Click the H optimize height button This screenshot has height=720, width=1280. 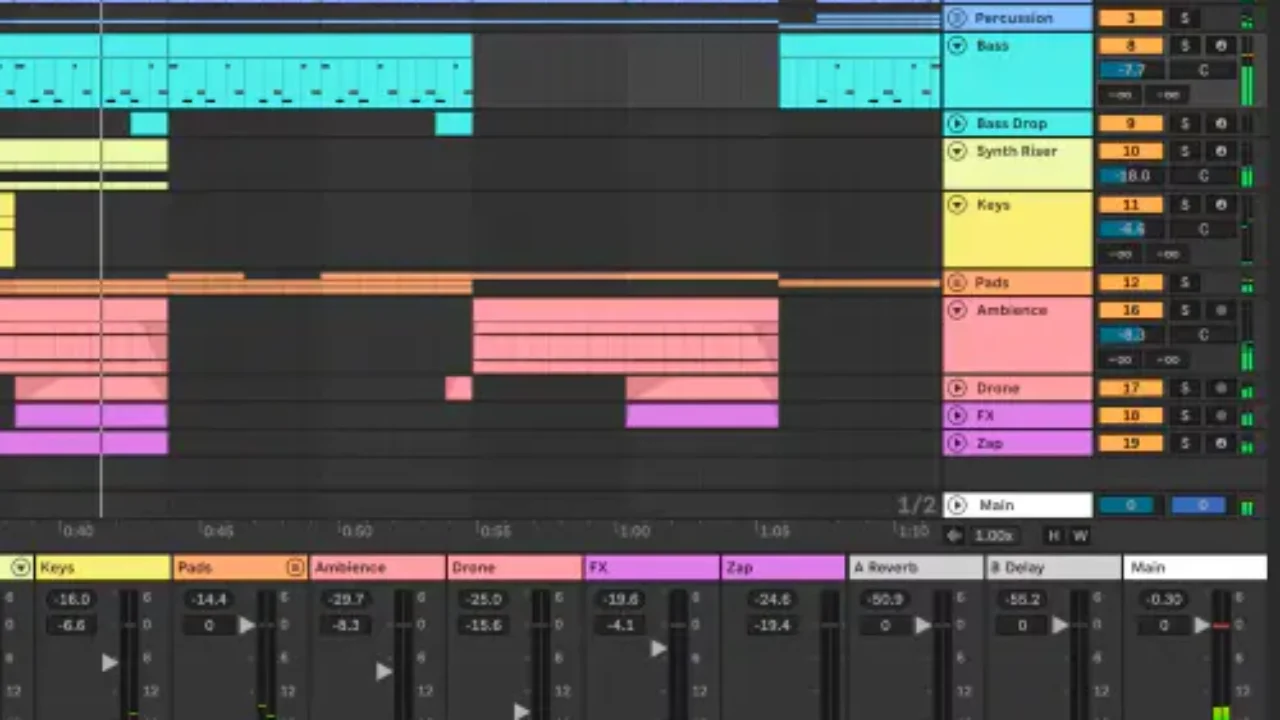click(1054, 536)
